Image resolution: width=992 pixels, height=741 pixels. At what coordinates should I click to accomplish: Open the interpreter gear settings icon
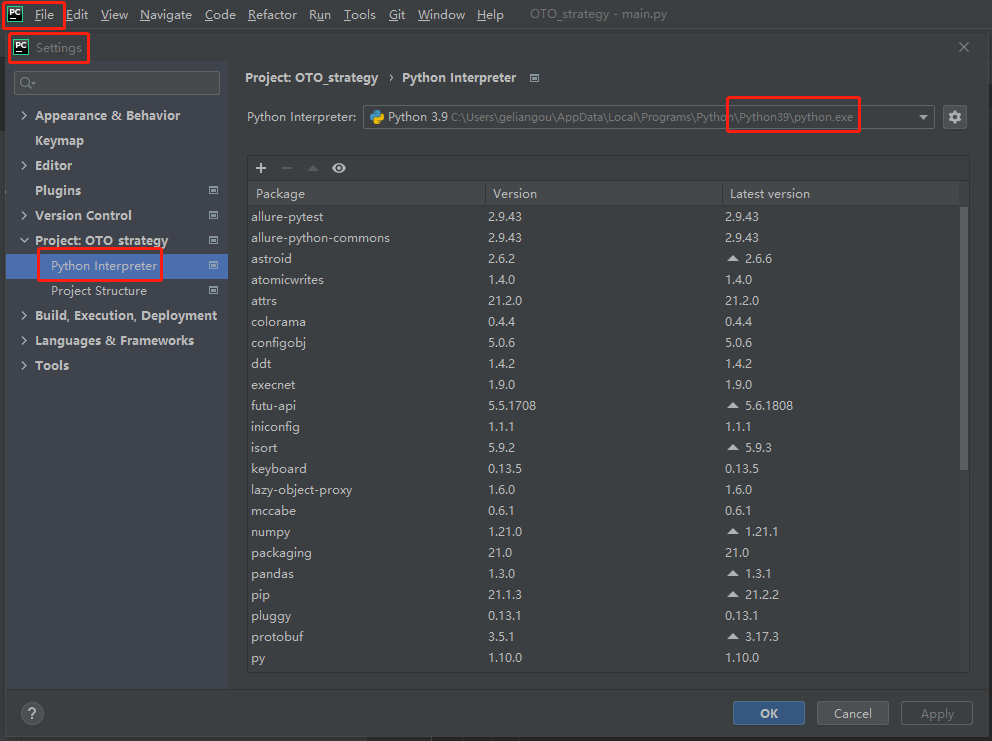955,117
